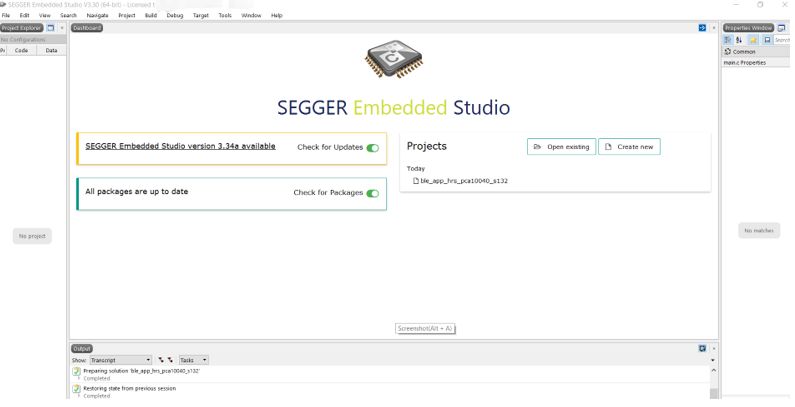Toggle the Check for Packages switch
The image size is (795, 407).
[x=373, y=193]
